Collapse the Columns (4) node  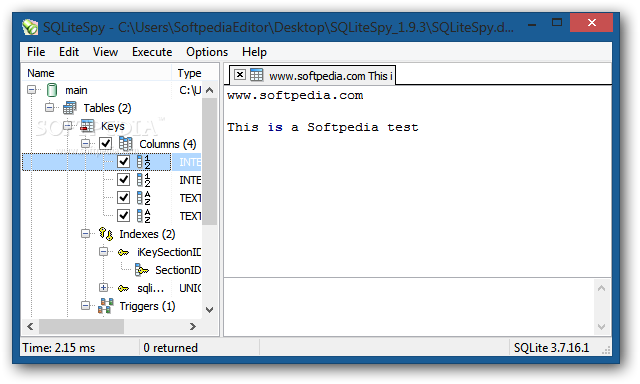click(x=85, y=144)
